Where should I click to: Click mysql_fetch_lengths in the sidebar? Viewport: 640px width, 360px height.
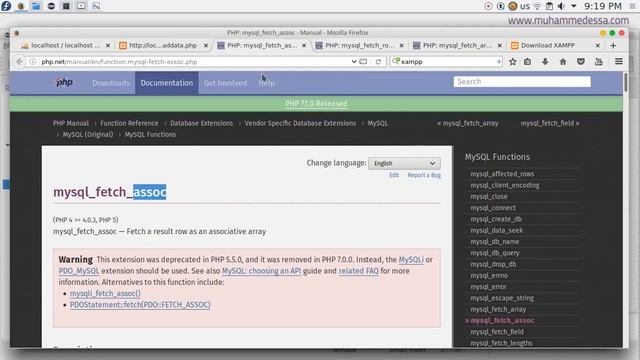(501, 343)
